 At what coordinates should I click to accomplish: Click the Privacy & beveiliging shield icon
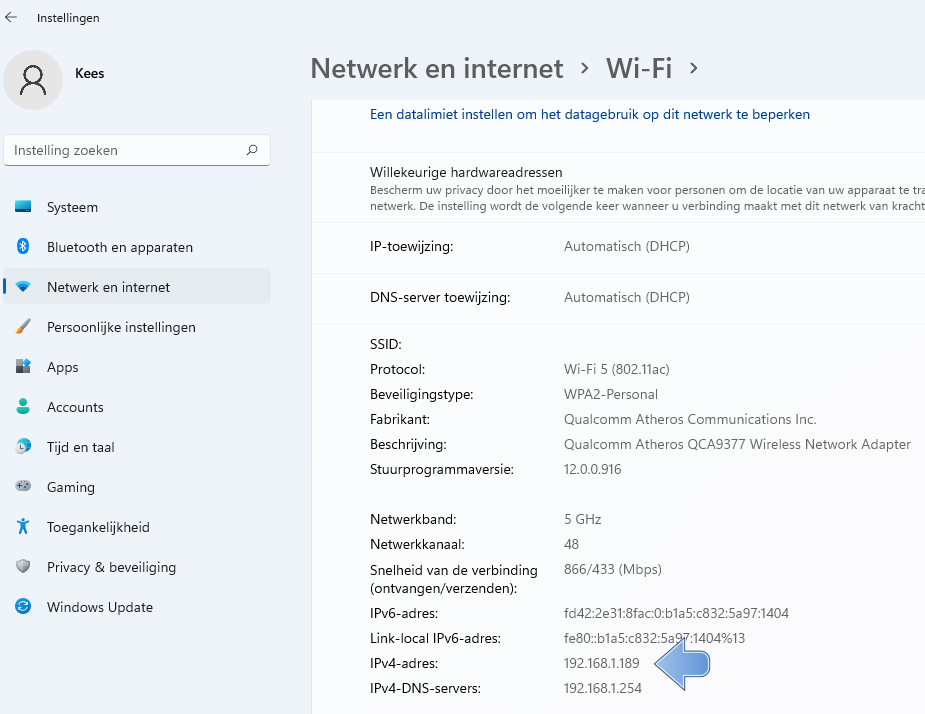point(23,566)
